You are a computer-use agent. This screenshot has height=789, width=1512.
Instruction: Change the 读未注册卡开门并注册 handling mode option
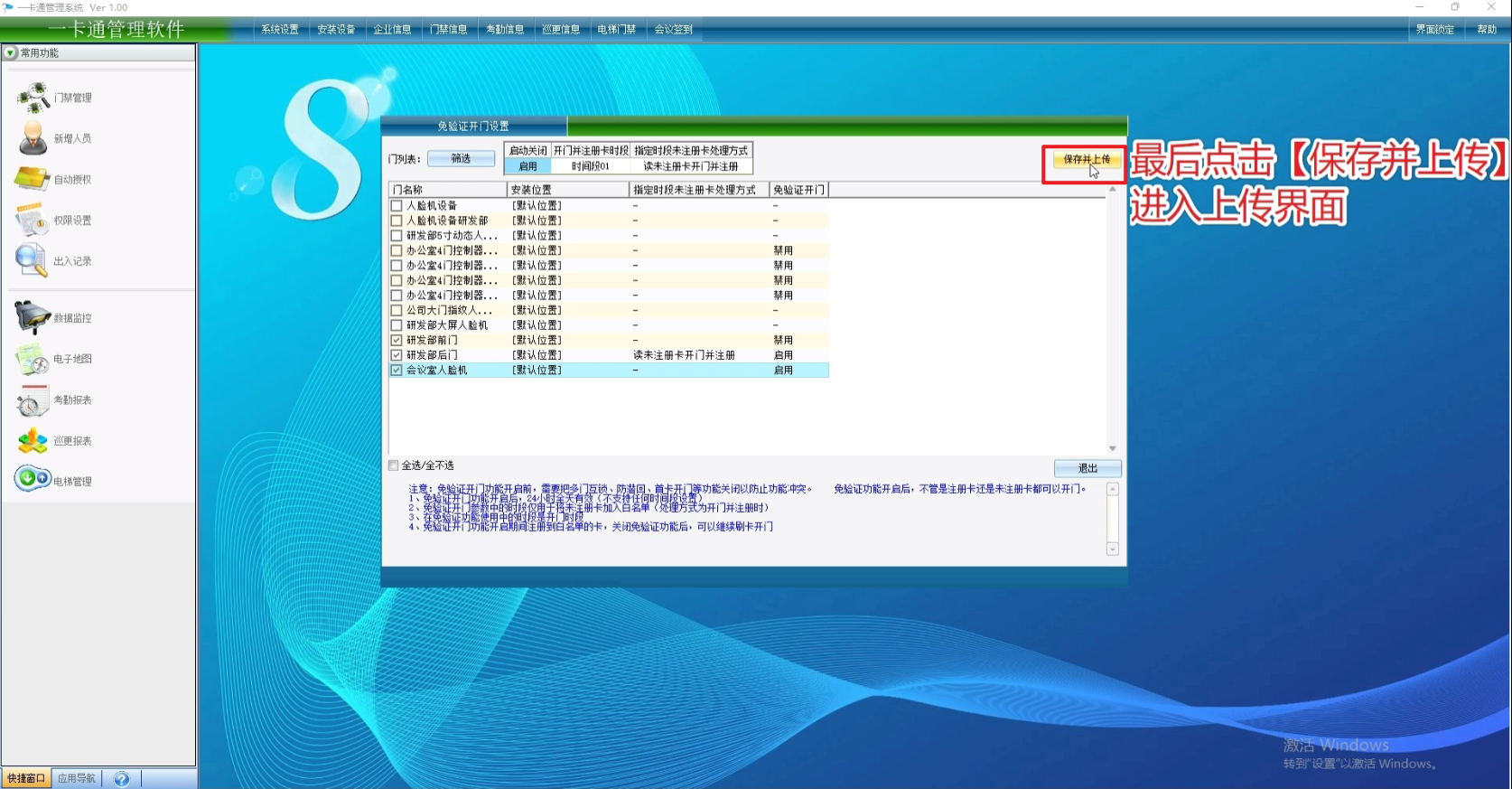click(x=691, y=166)
